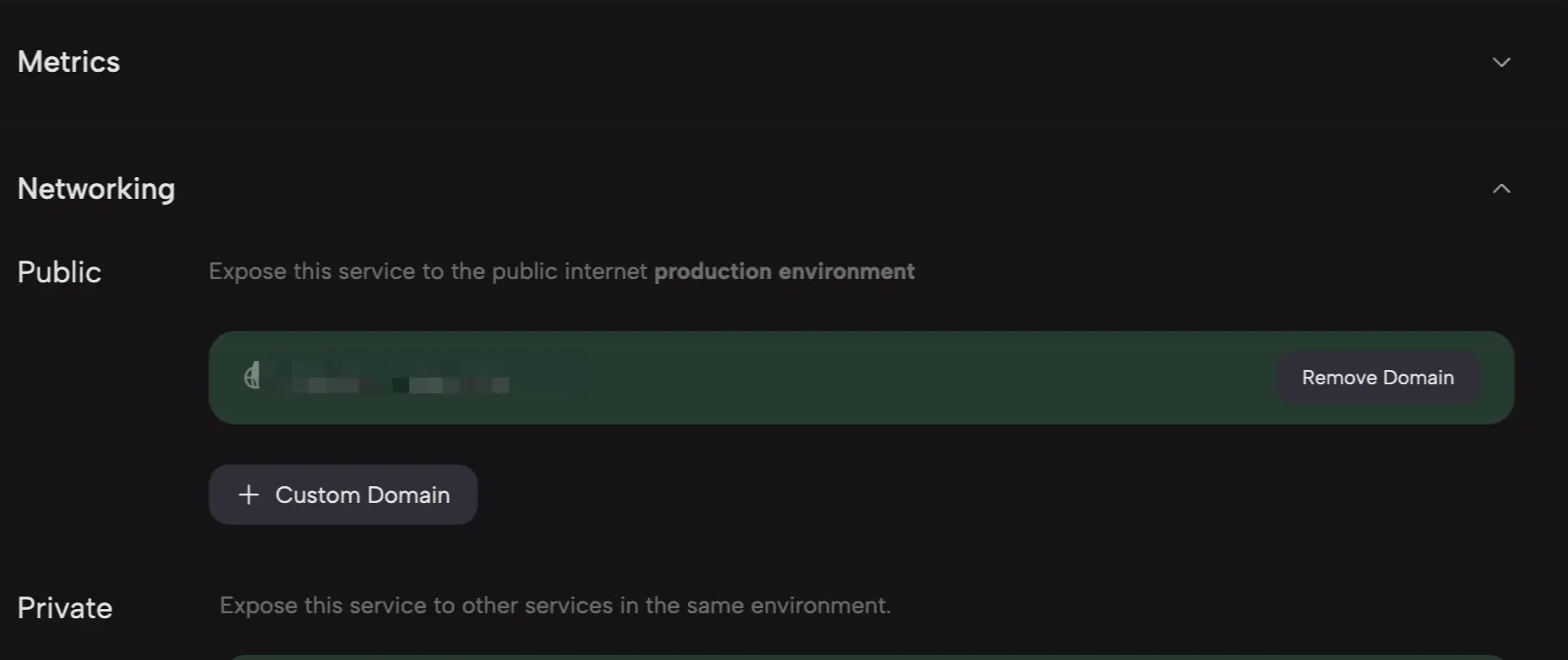Viewport: 1568px width, 660px height.
Task: Click the green public domain row
Action: [x=835, y=377]
